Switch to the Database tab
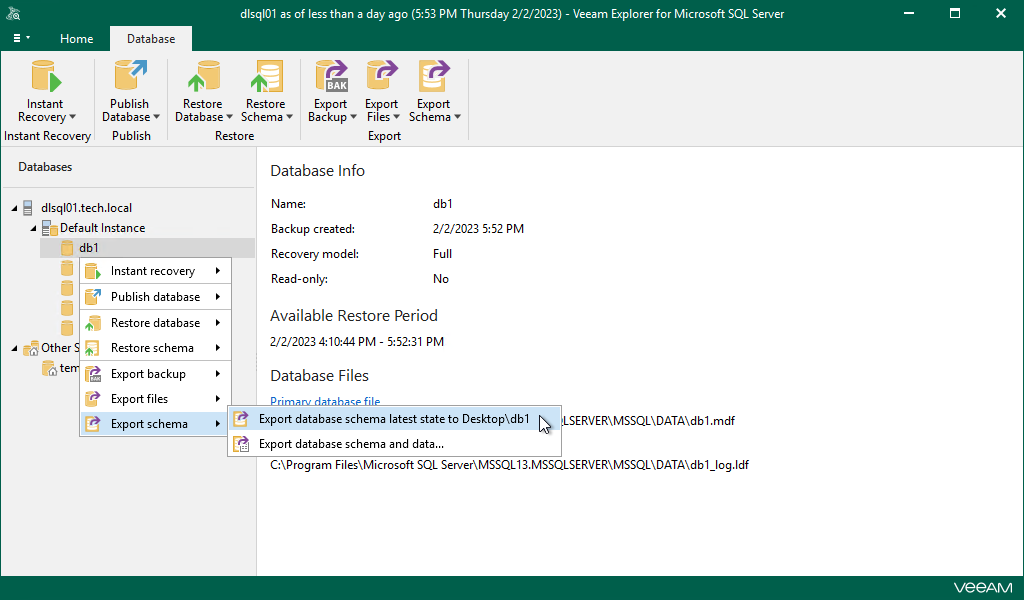The image size is (1024, 600). click(151, 39)
